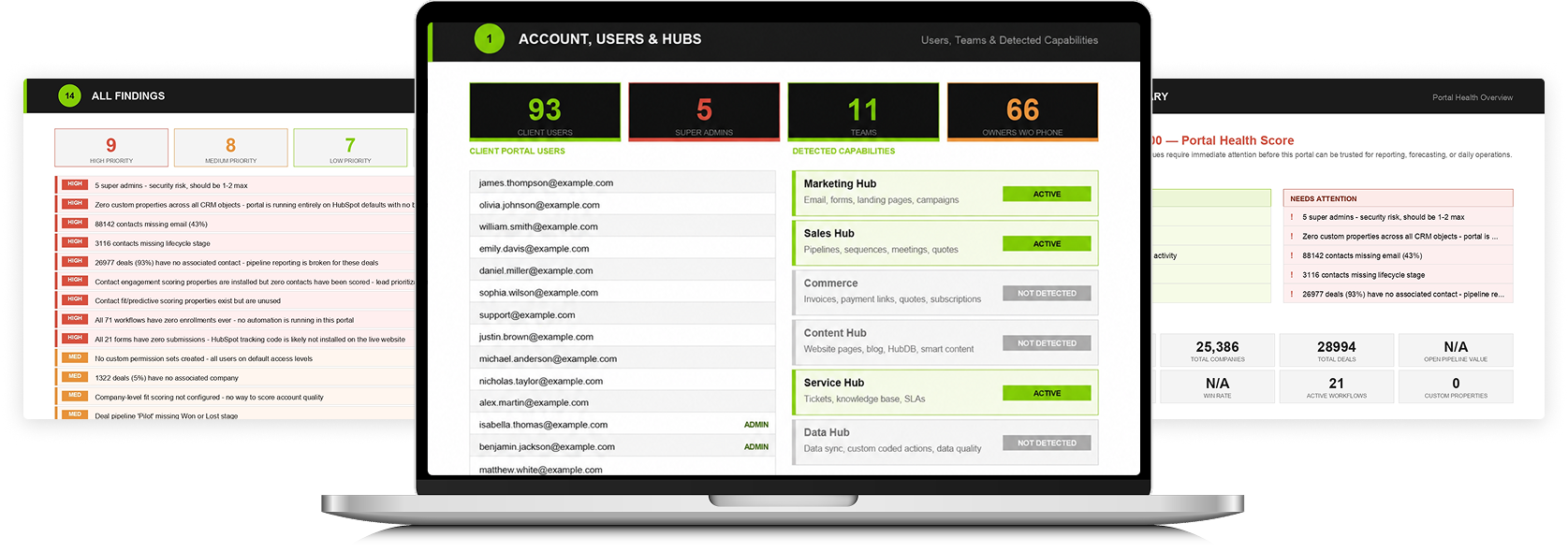Open 'Zero custom properties' row in Needs Attention
The image size is (1568, 552).
point(1398,237)
